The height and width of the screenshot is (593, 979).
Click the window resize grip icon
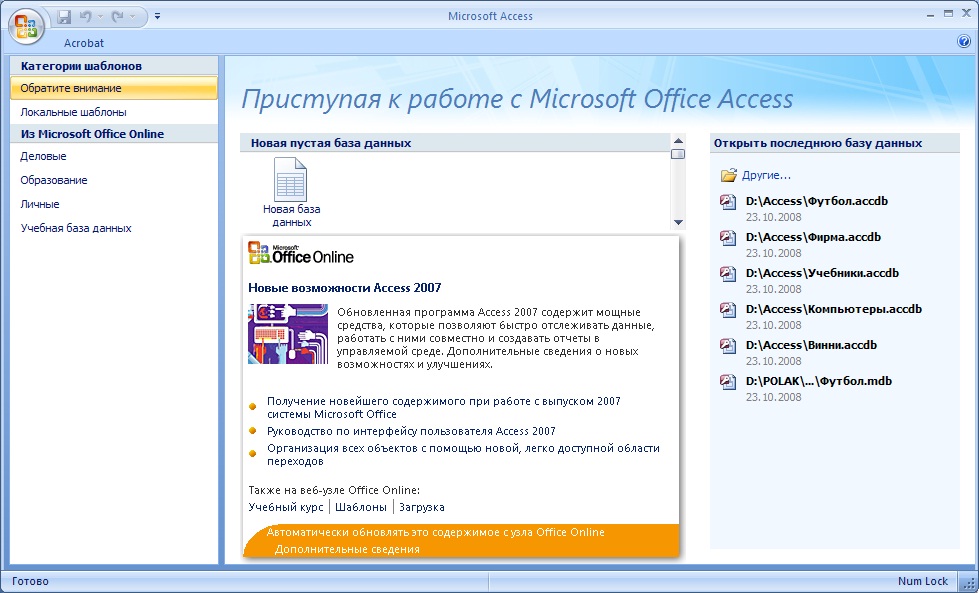[966, 582]
